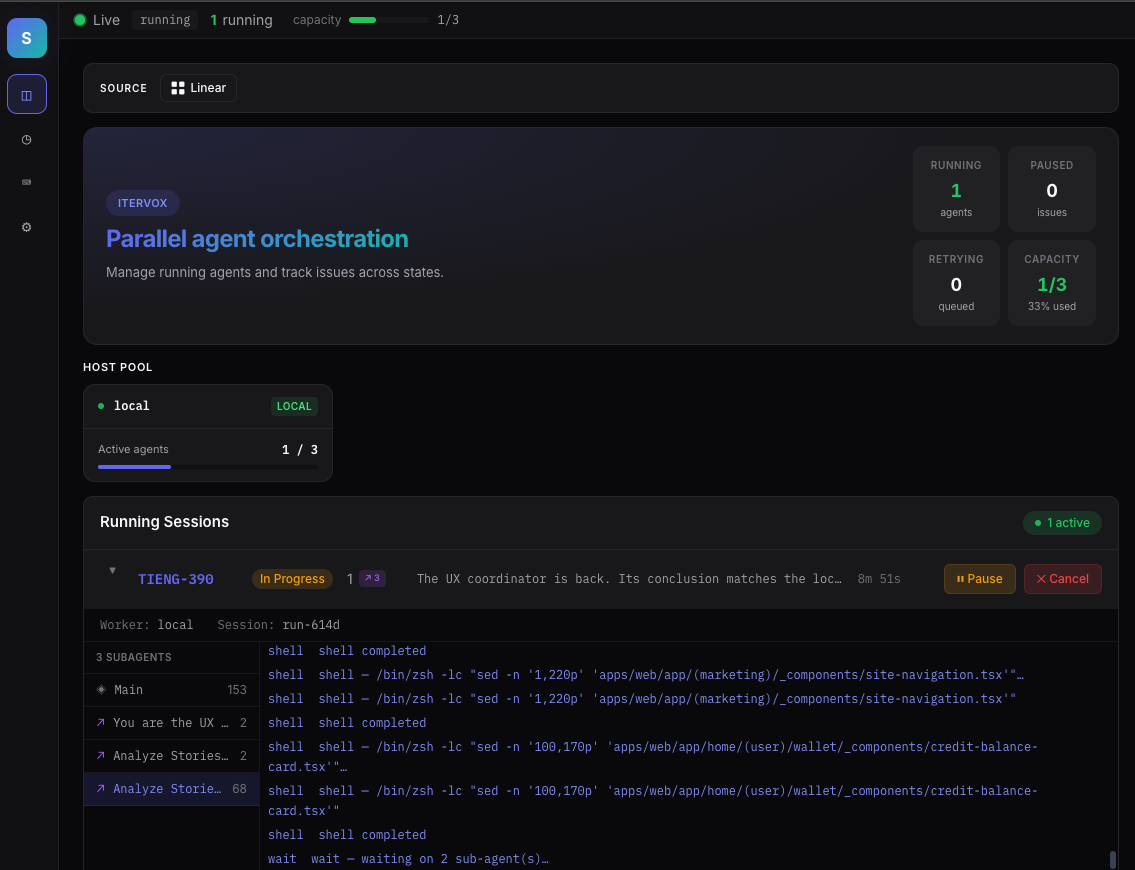1135x870 pixels.
Task: Click the Paused issues stat card
Action: 1052,189
